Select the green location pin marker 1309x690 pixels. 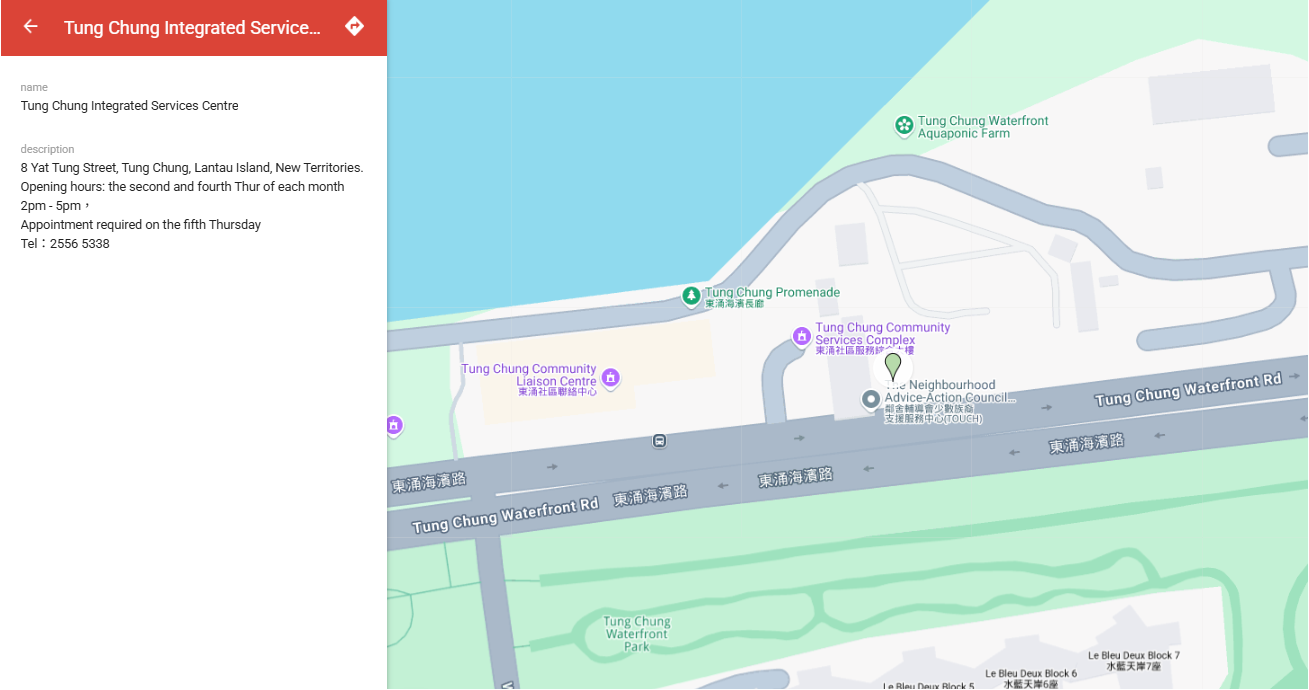coord(893,366)
